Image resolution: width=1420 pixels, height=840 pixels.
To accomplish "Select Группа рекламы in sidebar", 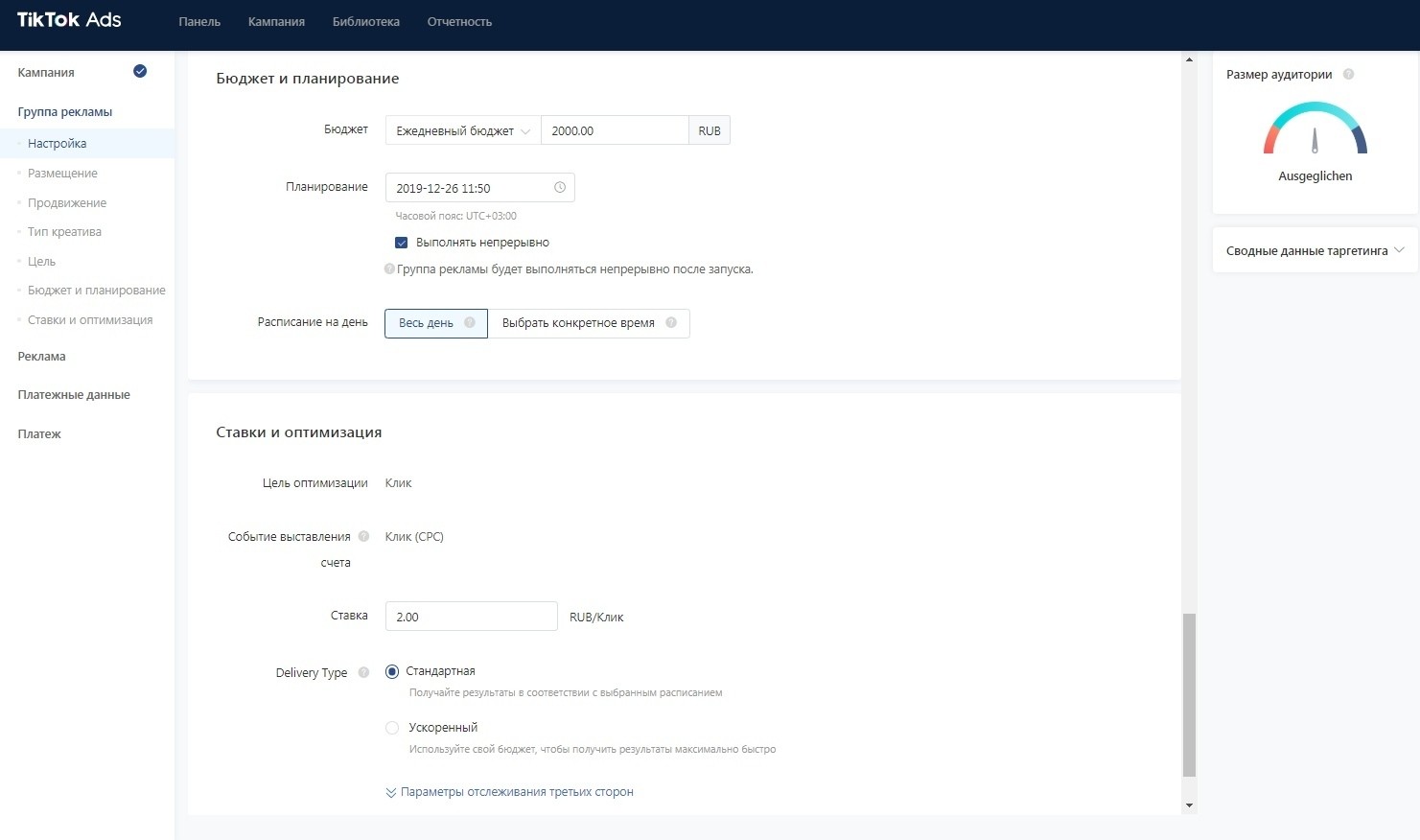I will click(x=65, y=111).
